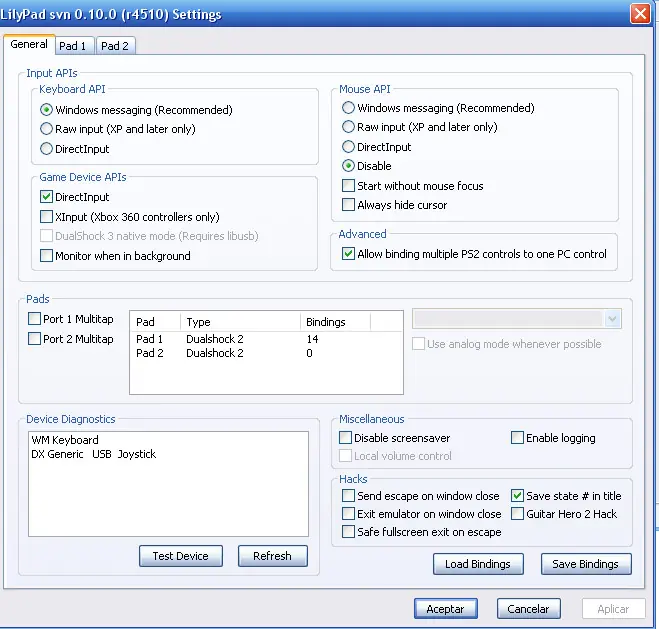Select WM Keyboard in Device Diagnostics

click(65, 440)
